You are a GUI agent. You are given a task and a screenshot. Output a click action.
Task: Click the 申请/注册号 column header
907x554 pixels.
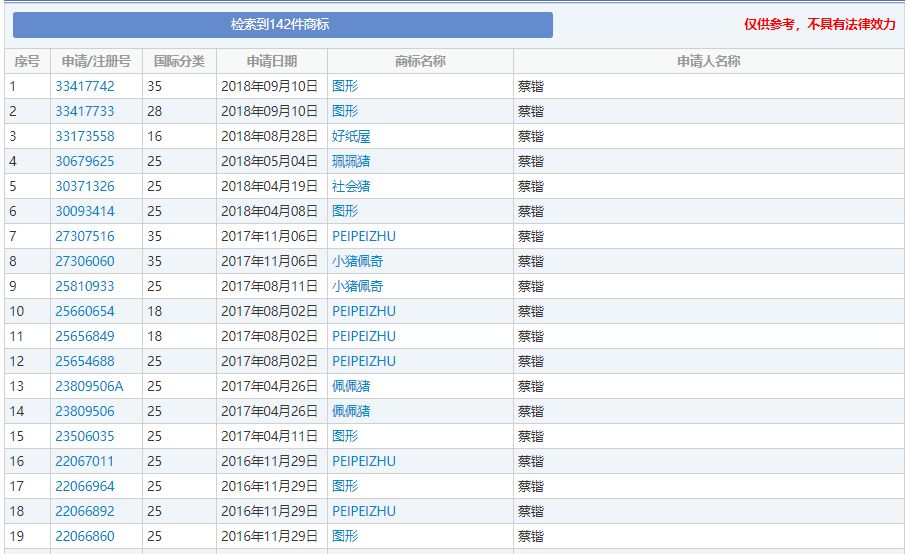coord(96,61)
